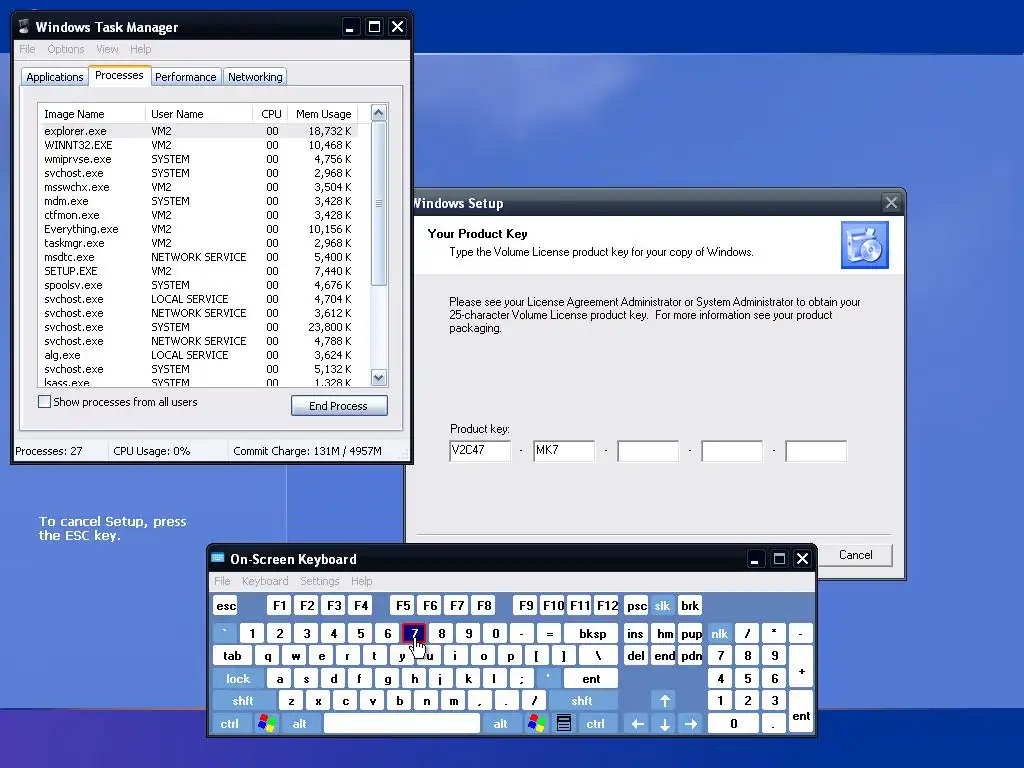Click the numpad 0 key

click(733, 723)
